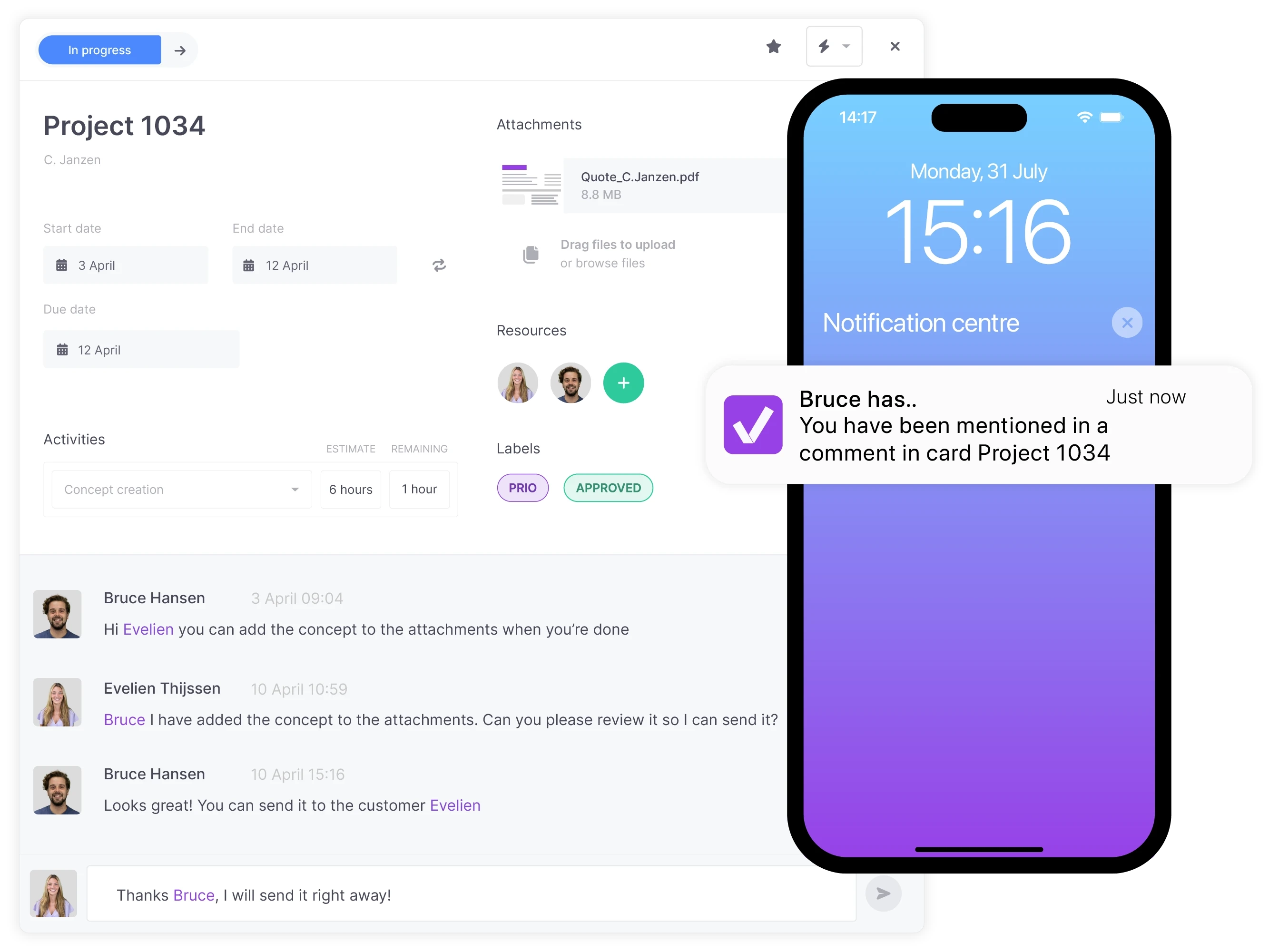This screenshot has height=952, width=1269.
Task: Click the PRIO label tag
Action: point(522,488)
